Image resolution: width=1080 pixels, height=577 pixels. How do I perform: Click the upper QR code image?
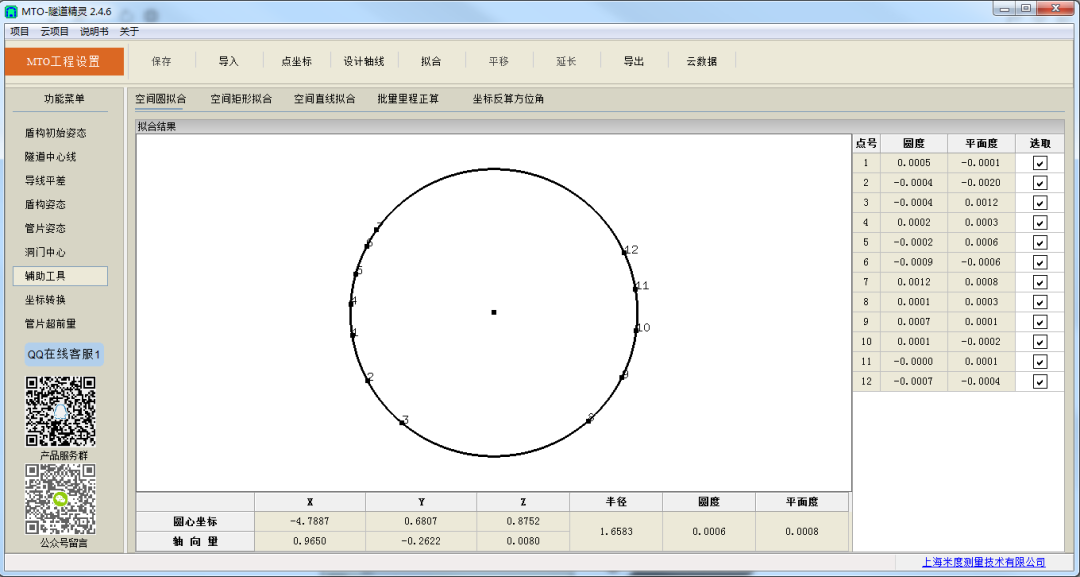(60, 411)
